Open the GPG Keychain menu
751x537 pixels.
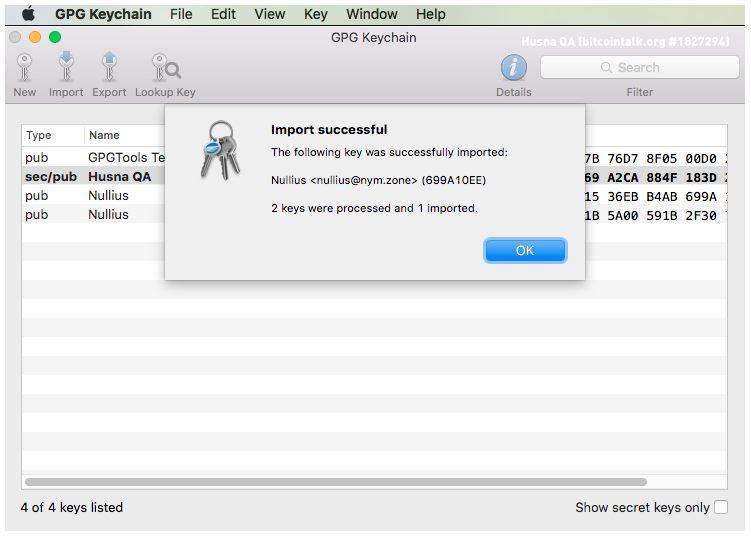point(103,14)
